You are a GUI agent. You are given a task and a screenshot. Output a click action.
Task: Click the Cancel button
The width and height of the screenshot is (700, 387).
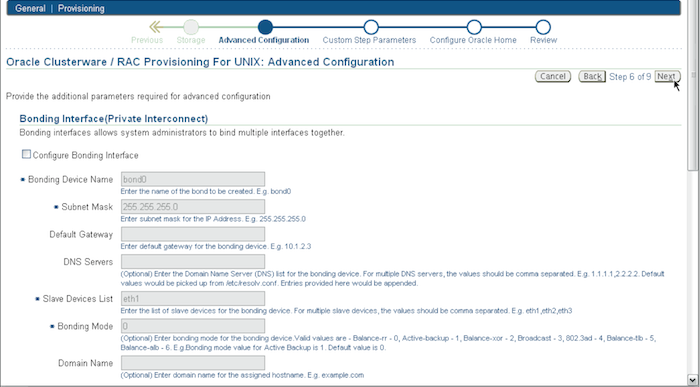pyautogui.click(x=553, y=76)
